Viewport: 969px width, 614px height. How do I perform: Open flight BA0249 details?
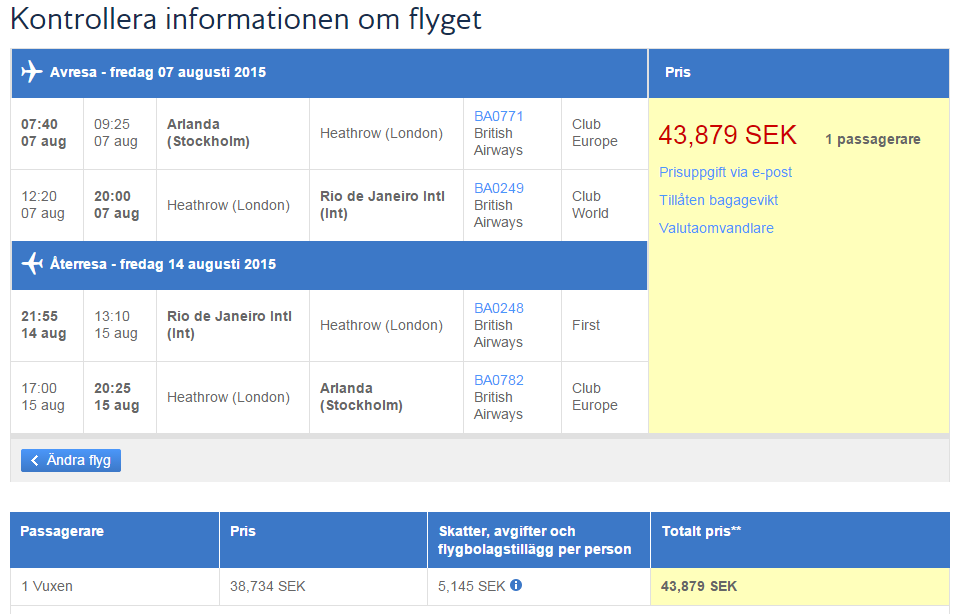click(498, 188)
